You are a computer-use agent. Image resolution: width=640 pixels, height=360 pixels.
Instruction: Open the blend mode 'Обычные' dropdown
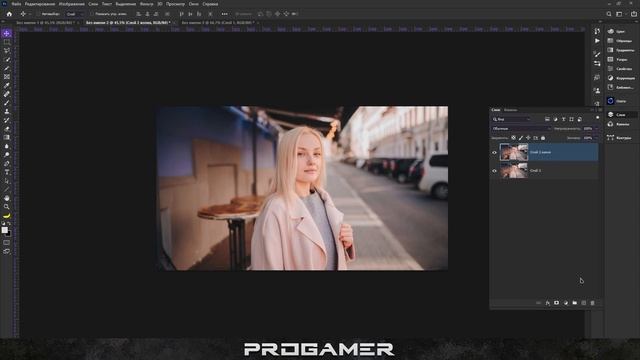[x=521, y=129]
